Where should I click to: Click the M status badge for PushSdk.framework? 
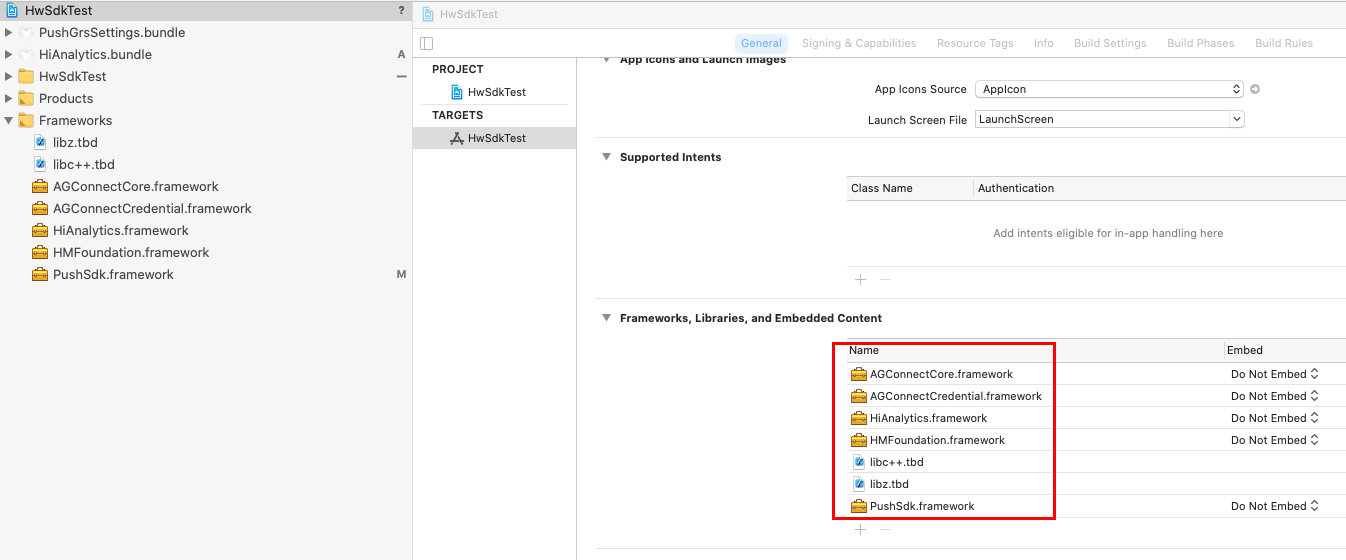401,274
